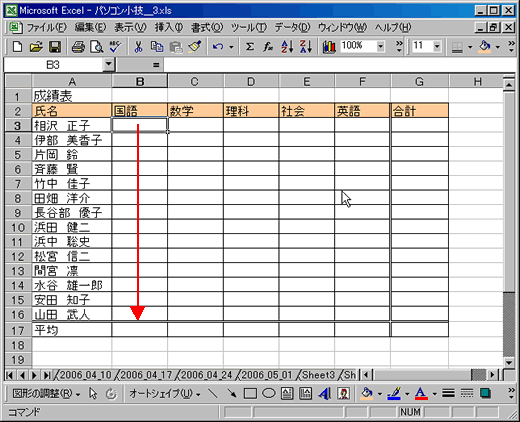Click the Cut scissors icon
This screenshot has width=520, height=422.
pos(138,47)
